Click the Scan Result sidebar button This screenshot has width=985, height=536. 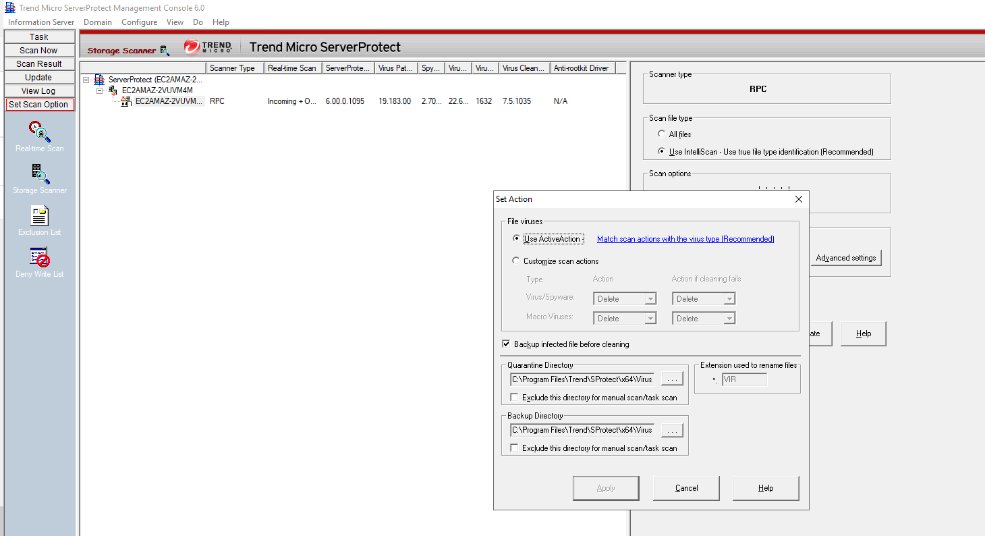39,64
